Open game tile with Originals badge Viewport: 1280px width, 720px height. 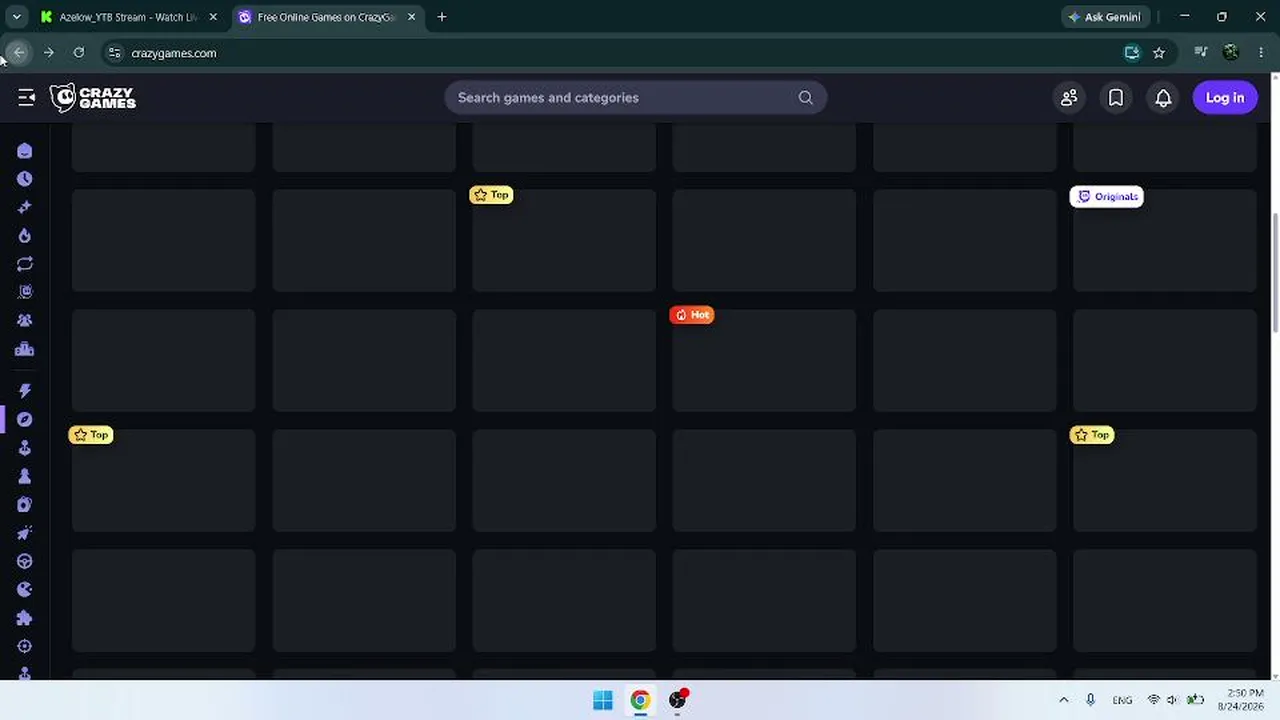pos(1165,240)
